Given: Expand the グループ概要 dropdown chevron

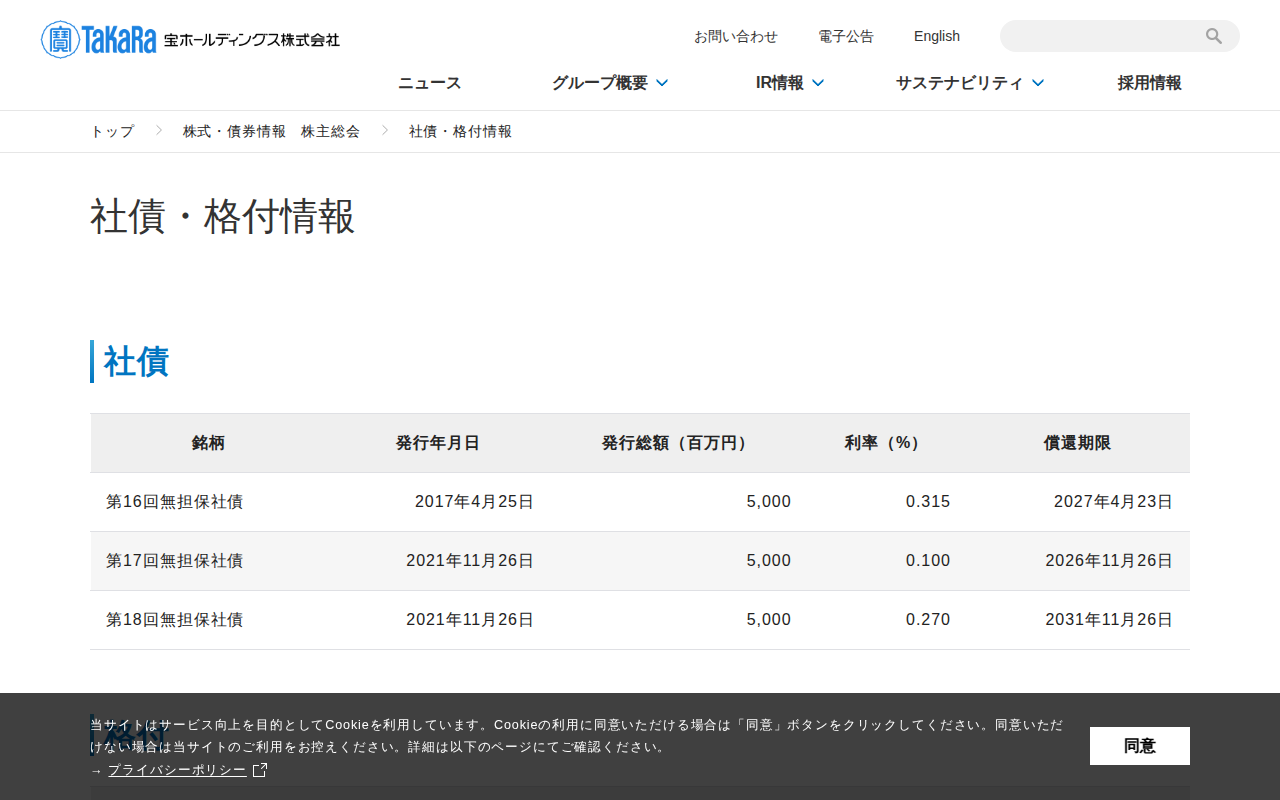Looking at the screenshot, I should click(x=662, y=83).
